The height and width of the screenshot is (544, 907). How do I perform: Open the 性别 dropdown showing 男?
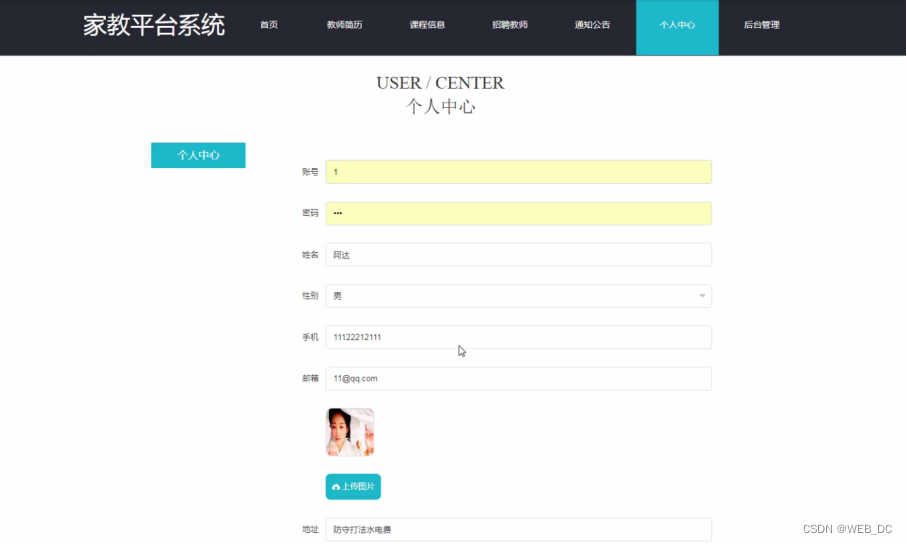tap(518, 296)
